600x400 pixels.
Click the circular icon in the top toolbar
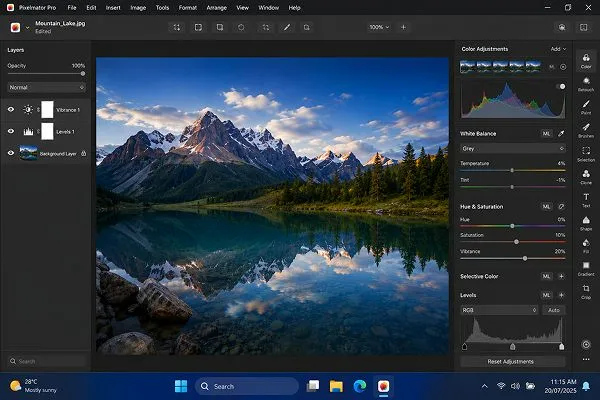[241, 27]
